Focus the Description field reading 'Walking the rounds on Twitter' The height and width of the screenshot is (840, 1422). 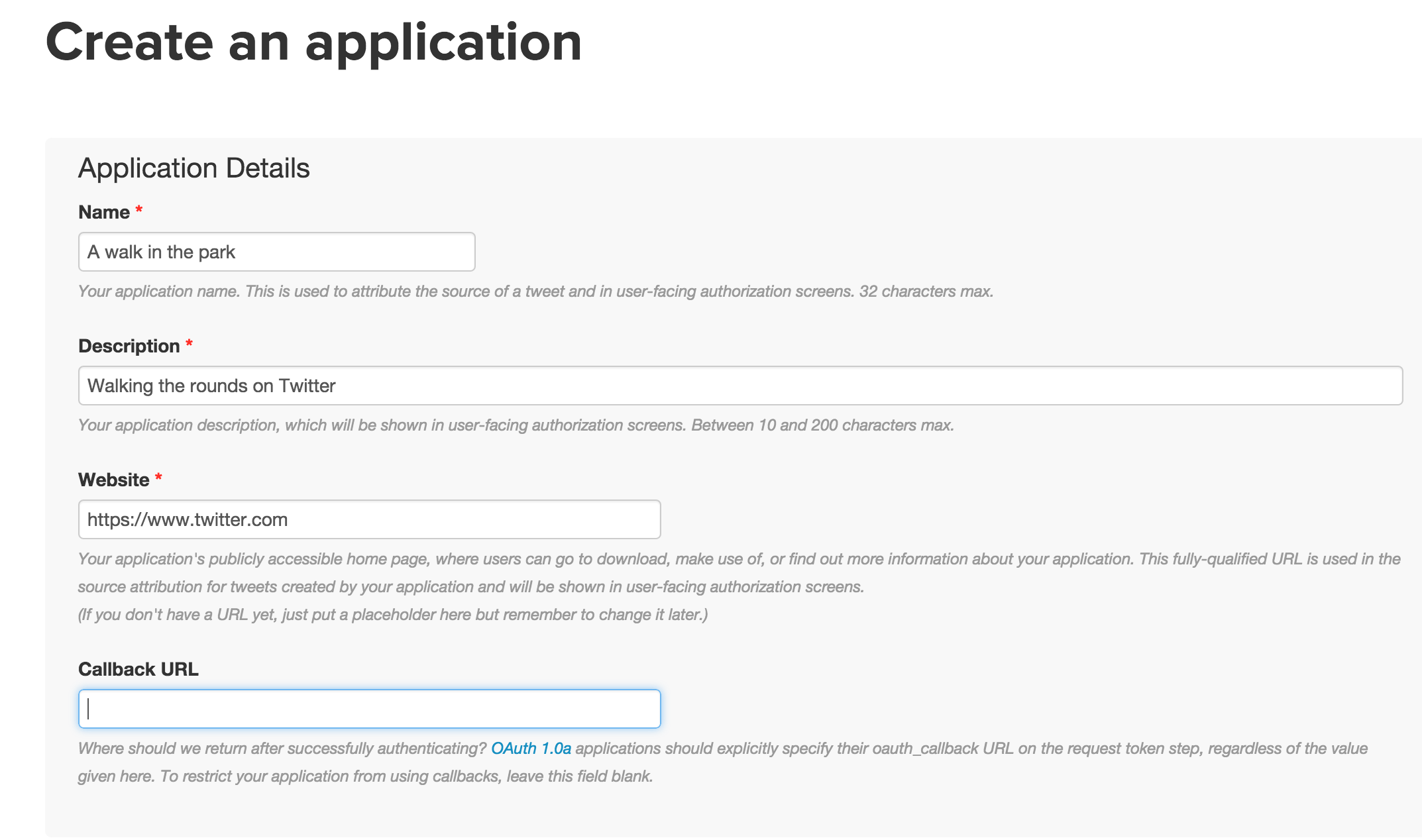coord(740,386)
